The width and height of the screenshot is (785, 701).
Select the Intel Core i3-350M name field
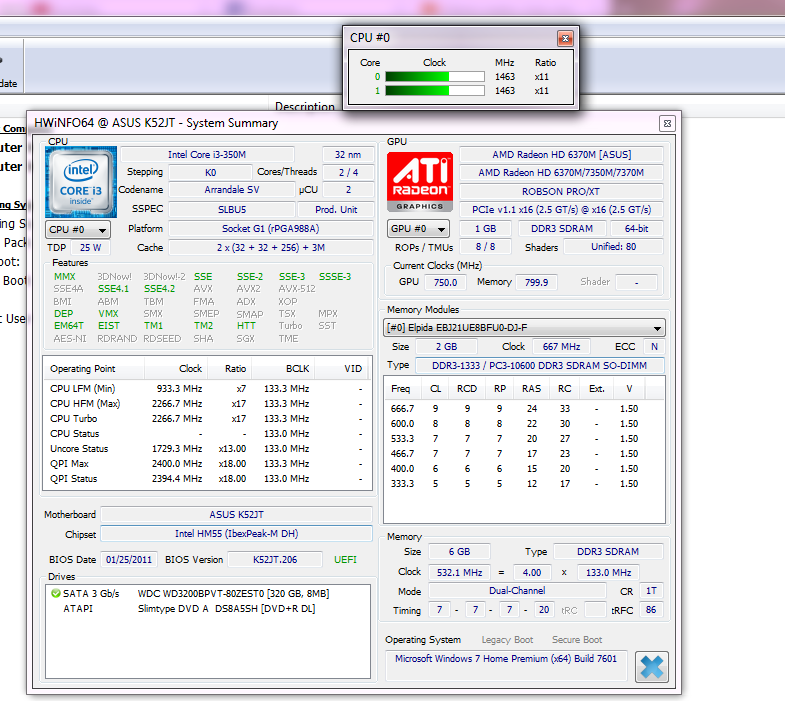tap(207, 155)
